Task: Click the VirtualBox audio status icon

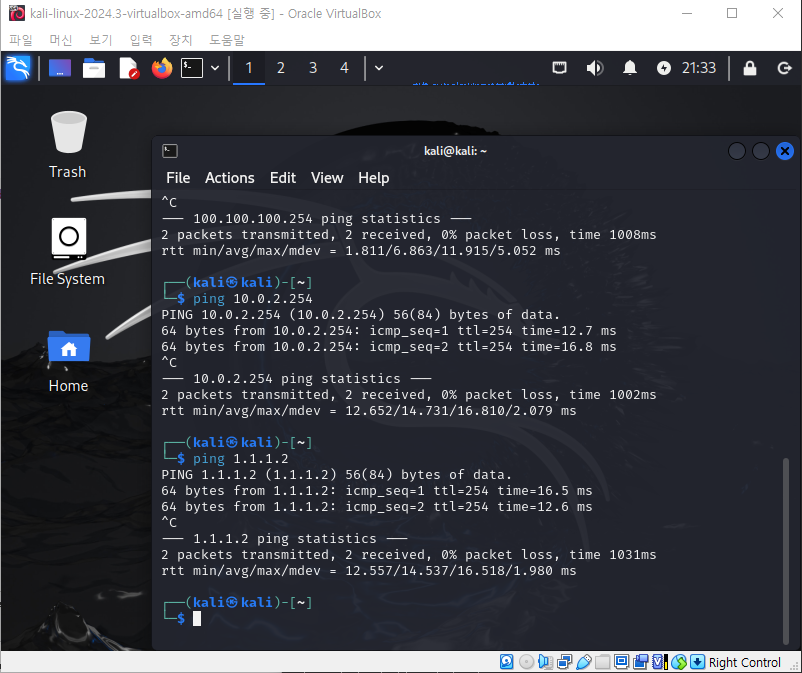Action: (545, 662)
